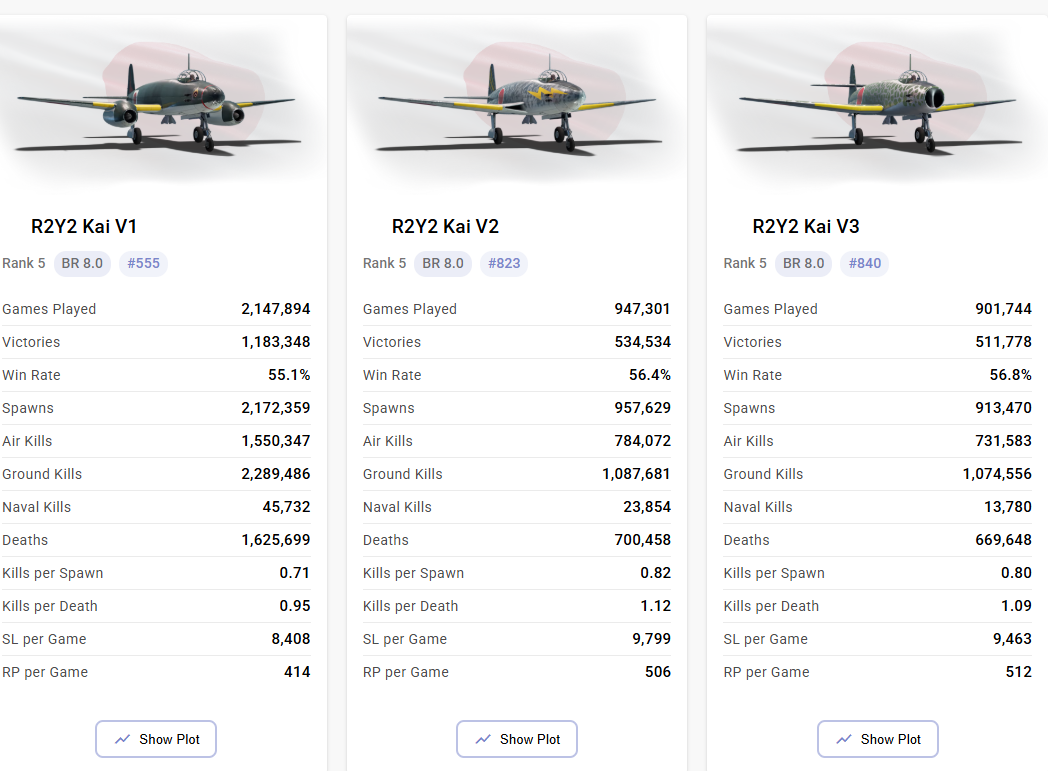
Task: Open the R2Y2 Kai V2 title
Action: [x=445, y=226]
